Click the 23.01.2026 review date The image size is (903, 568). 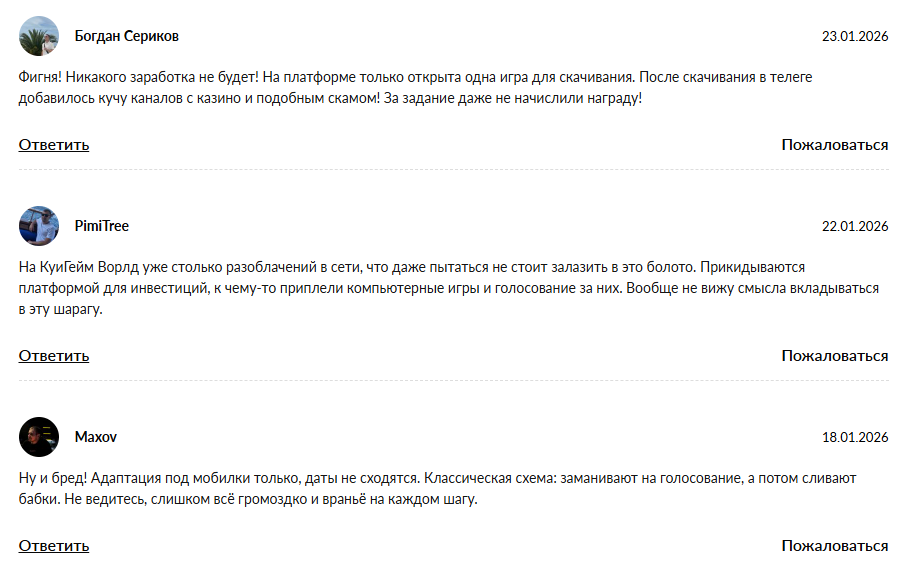tap(855, 36)
